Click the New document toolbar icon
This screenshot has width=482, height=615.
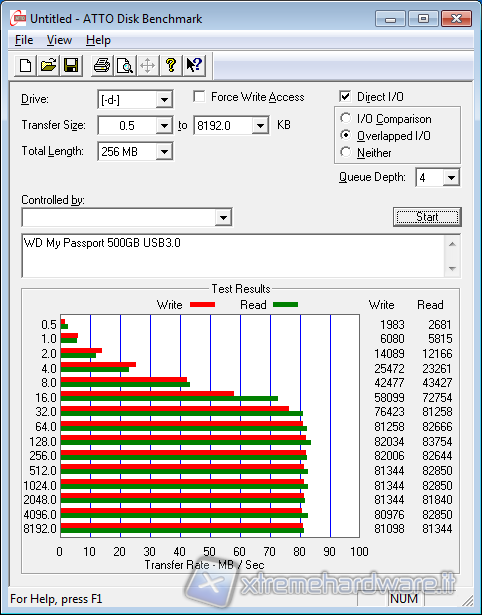click(x=25, y=65)
